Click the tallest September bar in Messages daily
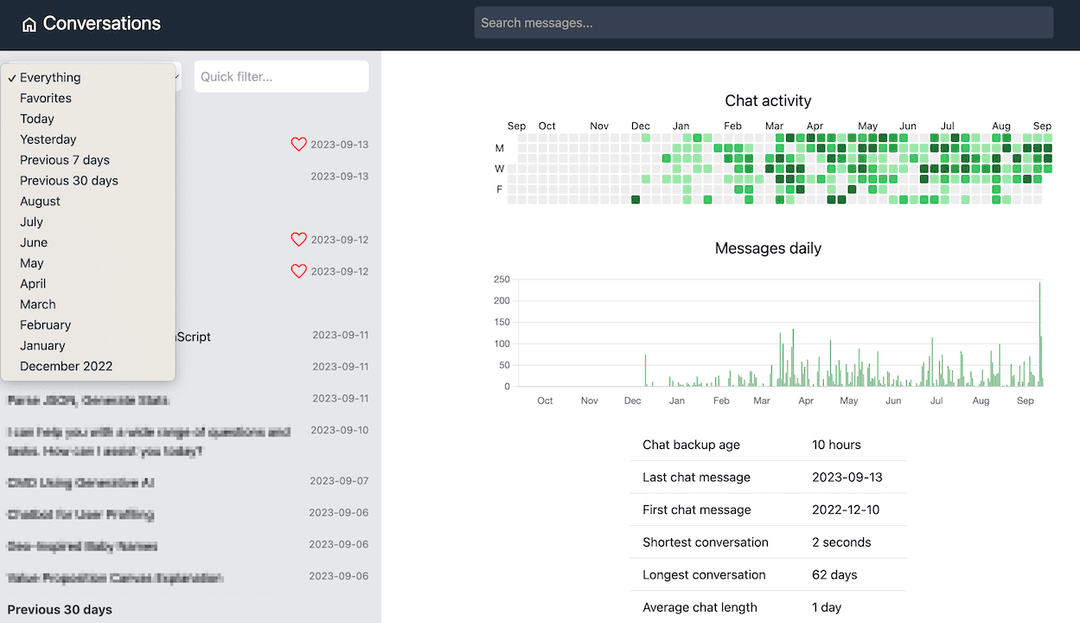Viewport: 1080px width, 623px height. click(1039, 334)
